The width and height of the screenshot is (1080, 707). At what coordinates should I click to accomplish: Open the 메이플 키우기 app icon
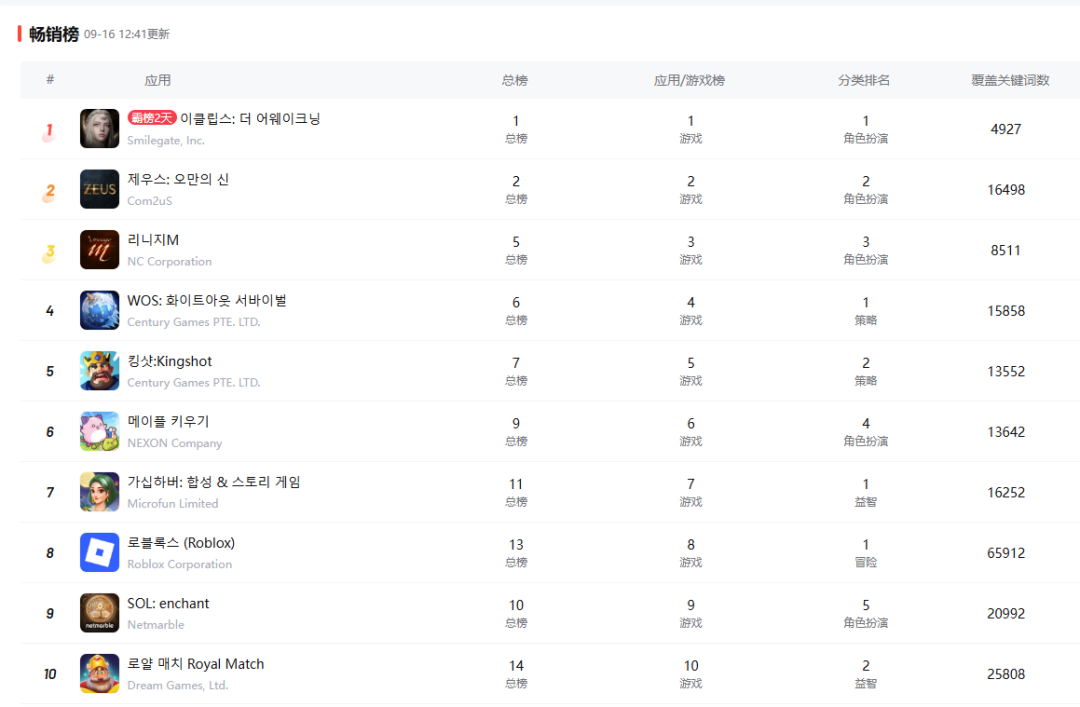[x=99, y=431]
